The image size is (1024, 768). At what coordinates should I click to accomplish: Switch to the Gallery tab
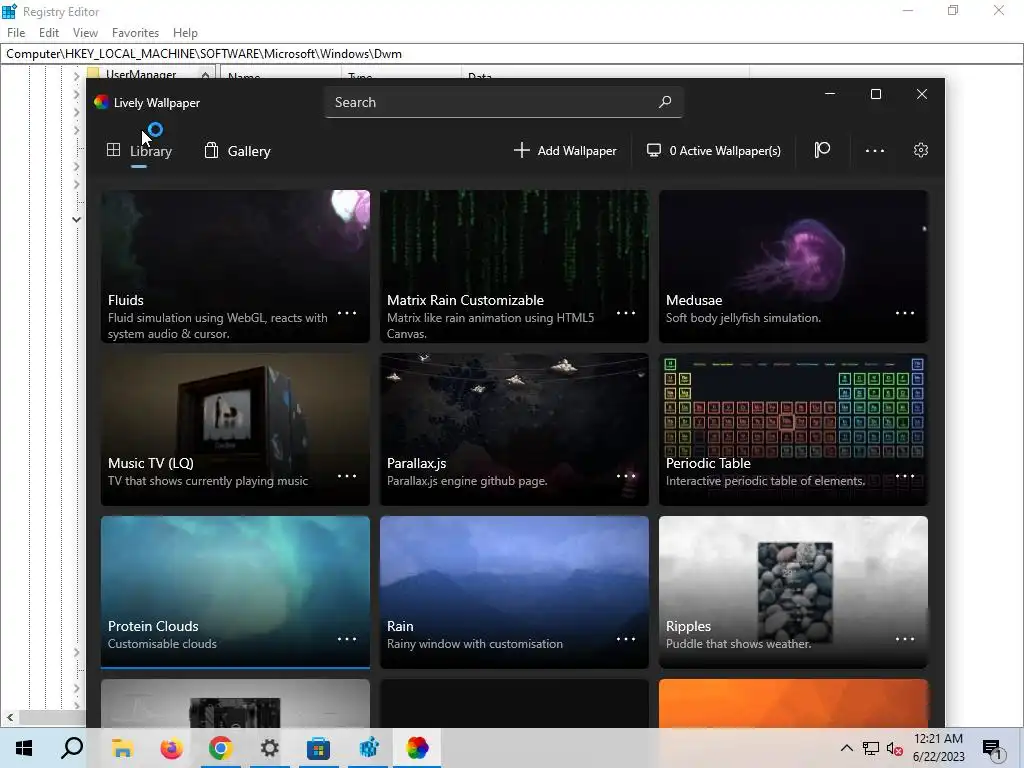(238, 151)
